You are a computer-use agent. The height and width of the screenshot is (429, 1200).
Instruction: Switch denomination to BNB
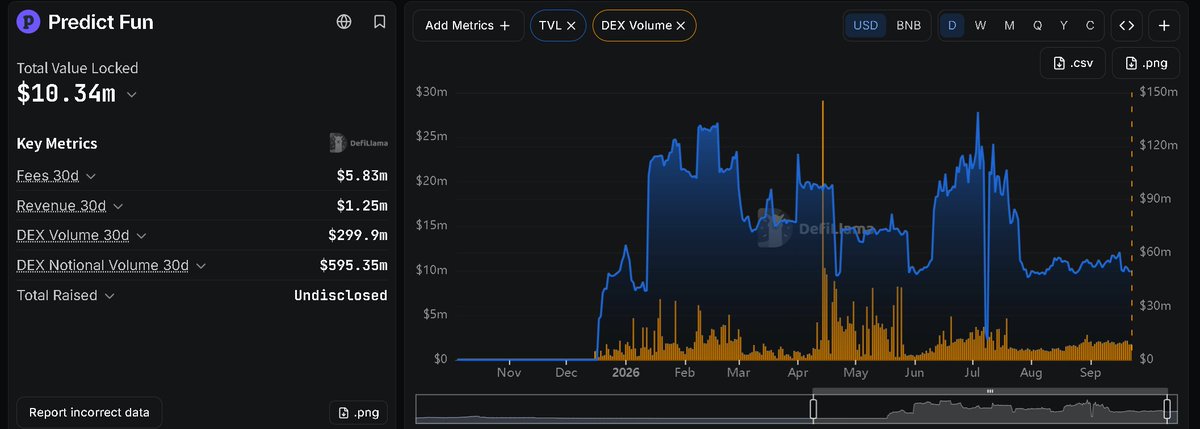[x=909, y=25]
